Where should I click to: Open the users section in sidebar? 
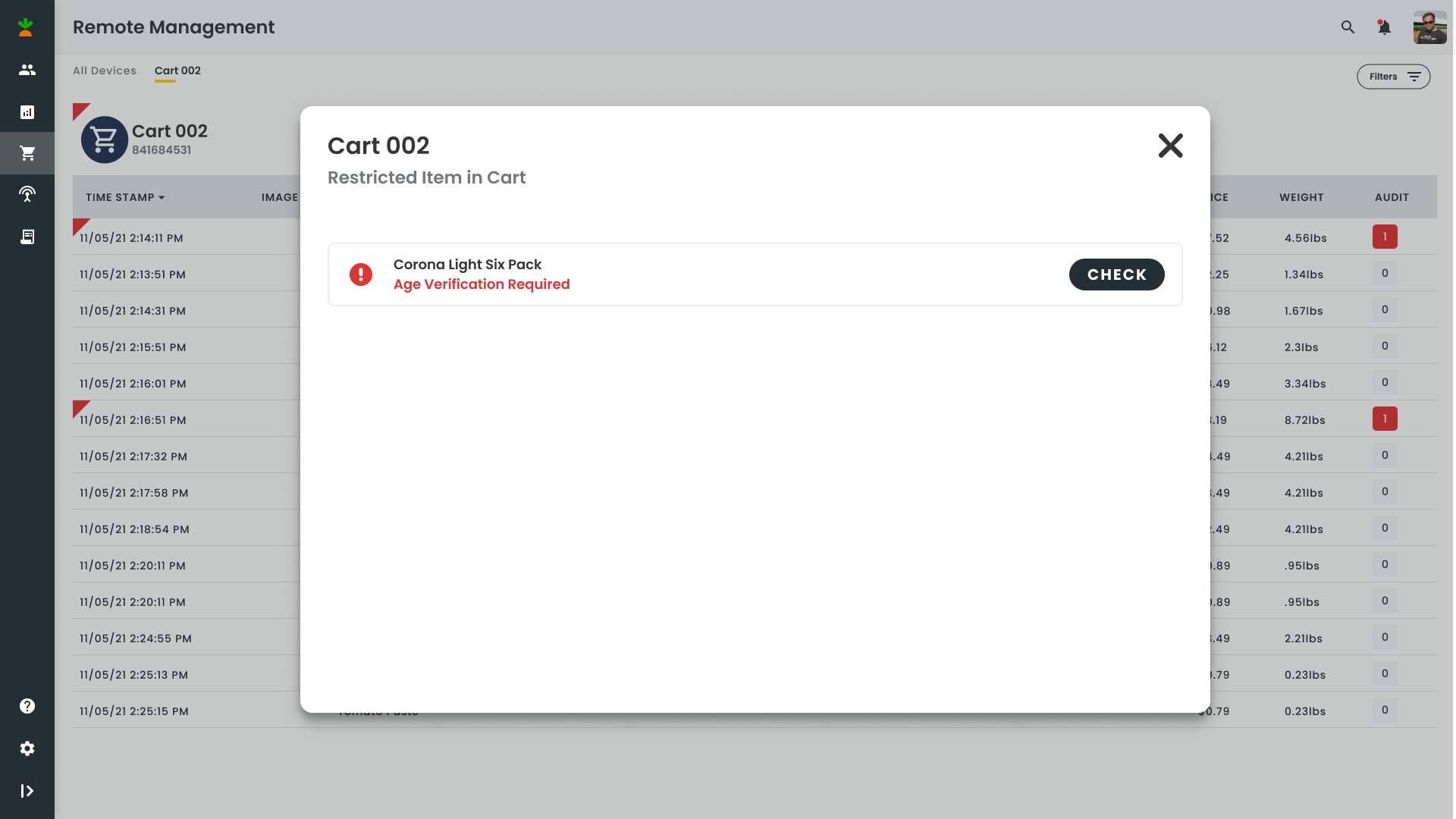[27, 70]
